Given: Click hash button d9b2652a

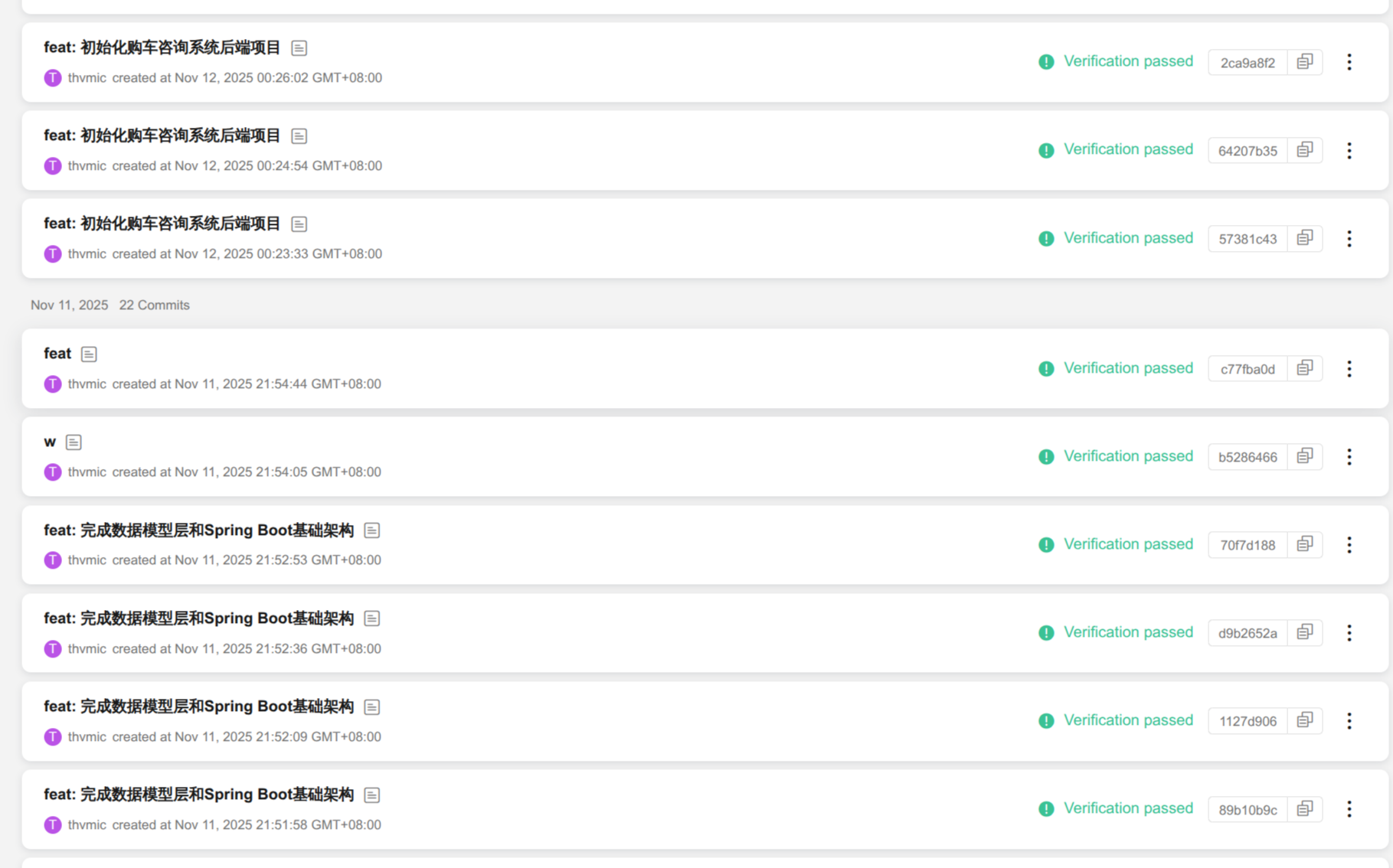Looking at the screenshot, I should click(1247, 633).
